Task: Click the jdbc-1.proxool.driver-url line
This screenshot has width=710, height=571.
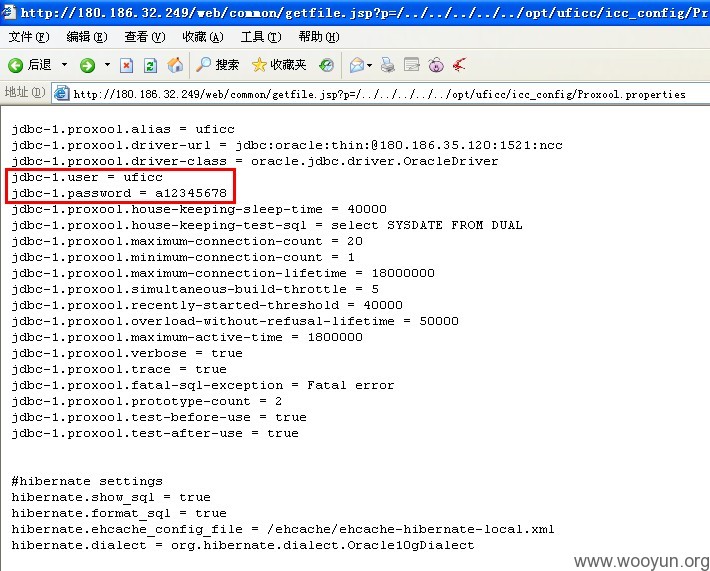Action: point(287,145)
